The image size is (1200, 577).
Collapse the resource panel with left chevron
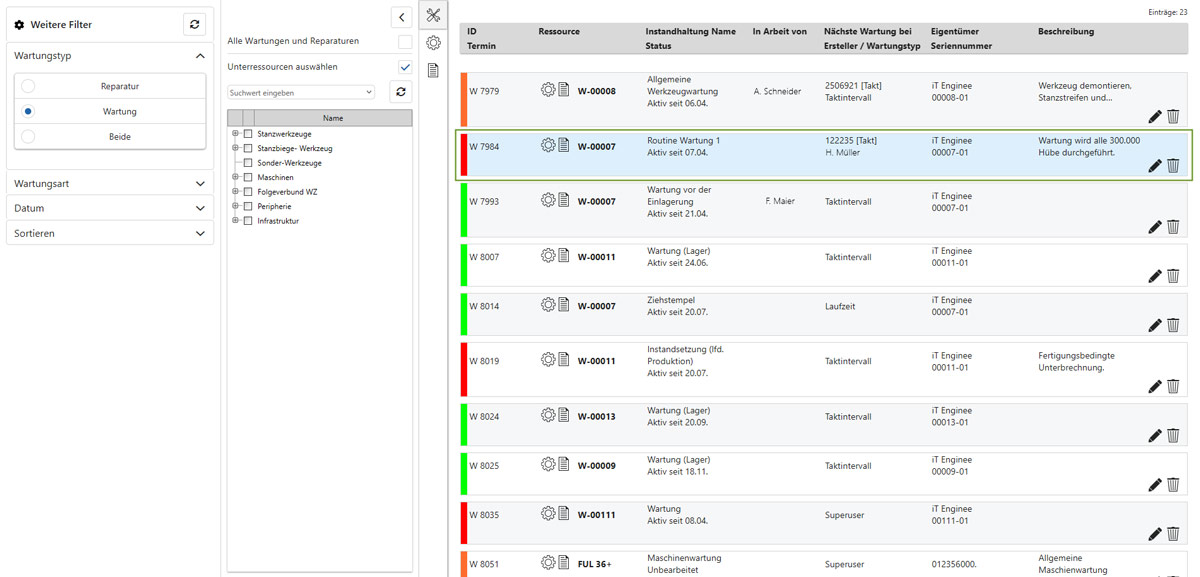coord(401,17)
